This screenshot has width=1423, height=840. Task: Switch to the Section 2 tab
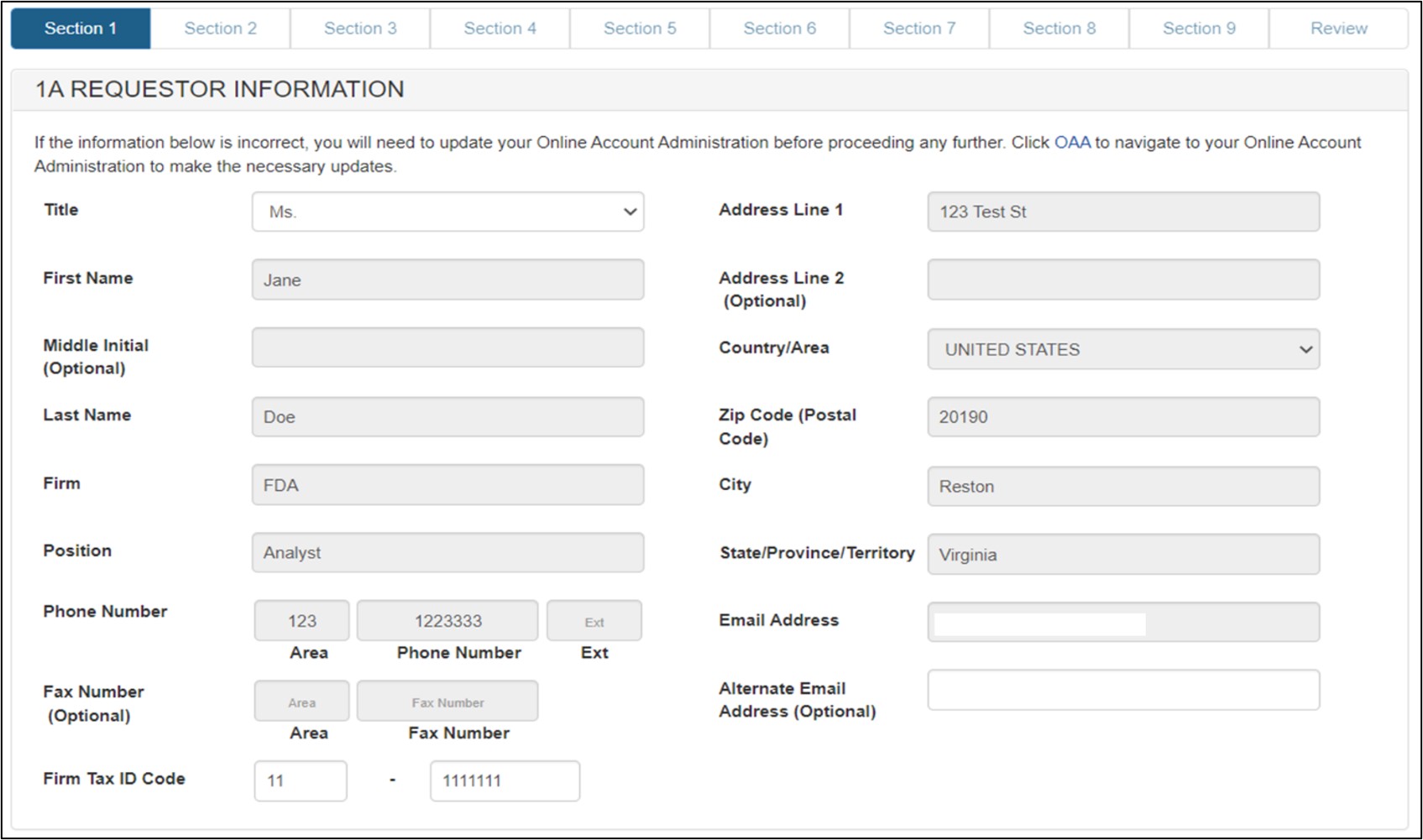pos(220,29)
